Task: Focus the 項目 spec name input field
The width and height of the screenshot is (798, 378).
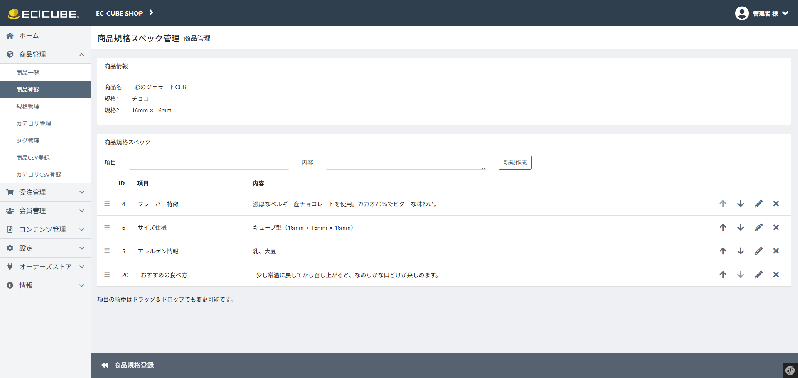Action: 209,162
